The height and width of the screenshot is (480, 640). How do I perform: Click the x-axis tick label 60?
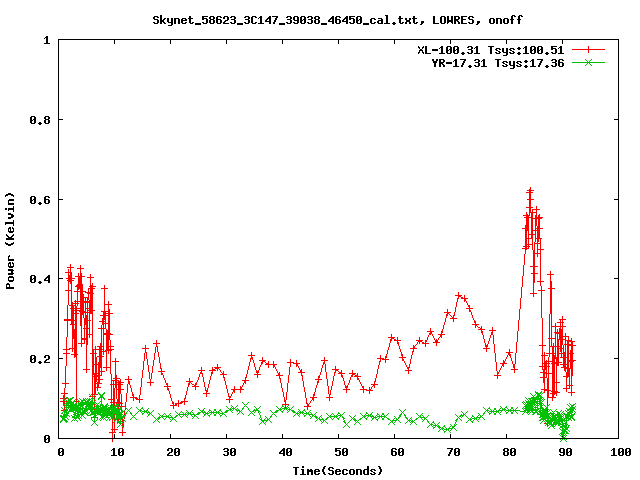point(397,452)
